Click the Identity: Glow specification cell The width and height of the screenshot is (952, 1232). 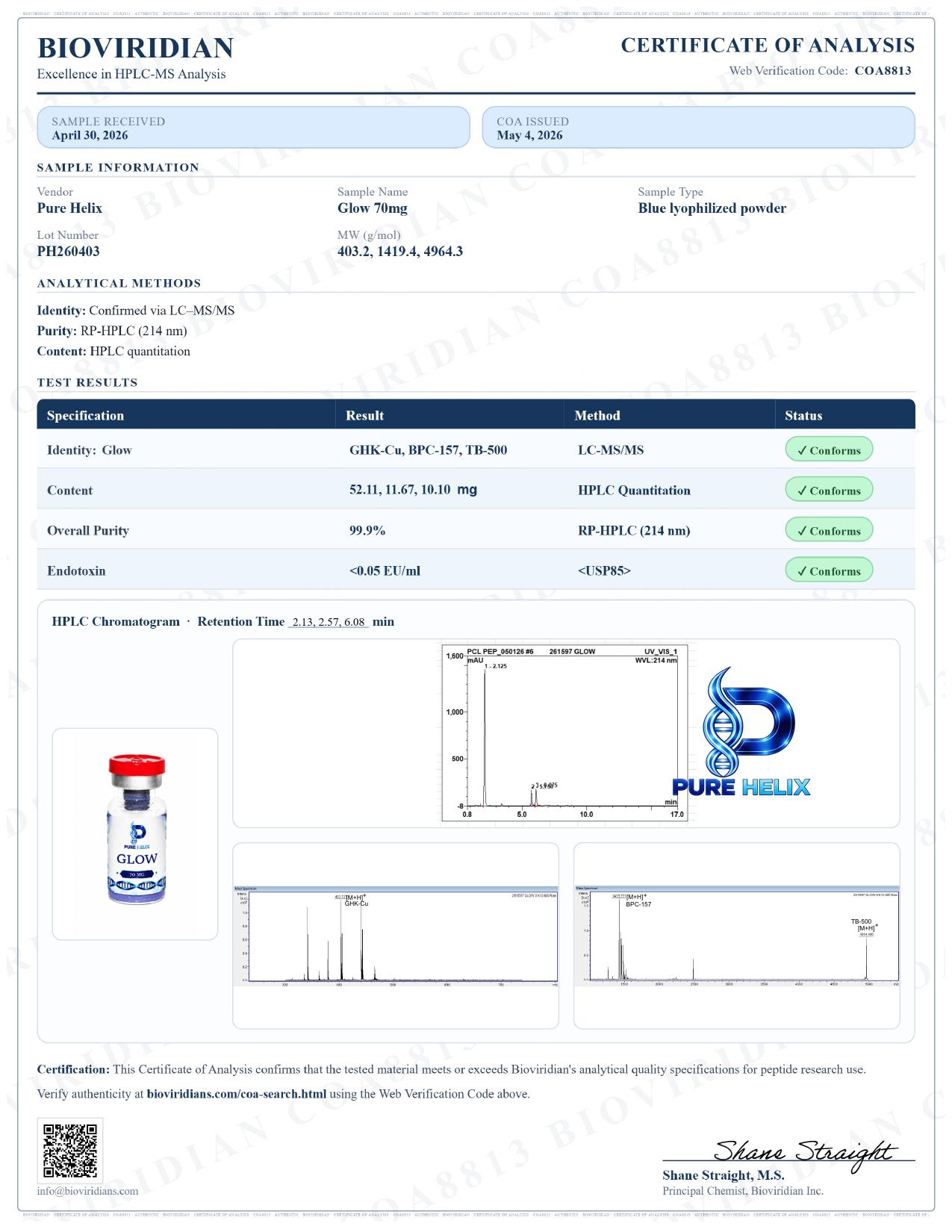pyautogui.click(x=89, y=449)
